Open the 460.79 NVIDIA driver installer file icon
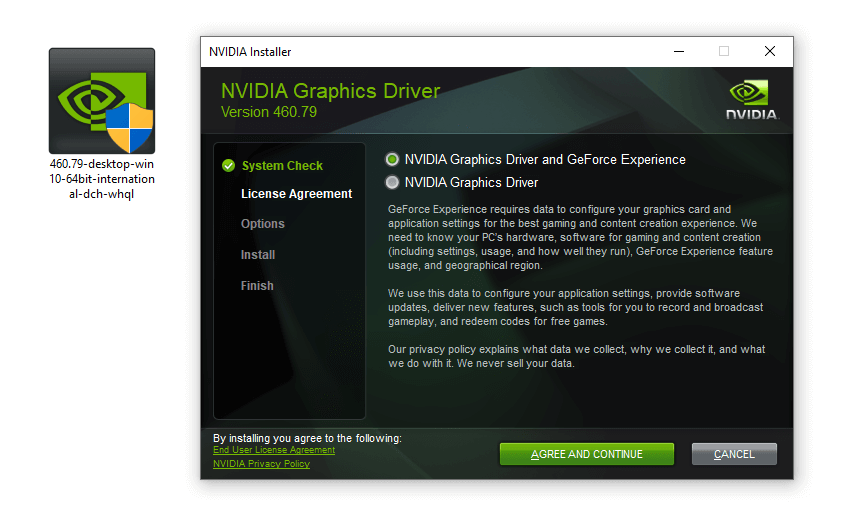 102,101
